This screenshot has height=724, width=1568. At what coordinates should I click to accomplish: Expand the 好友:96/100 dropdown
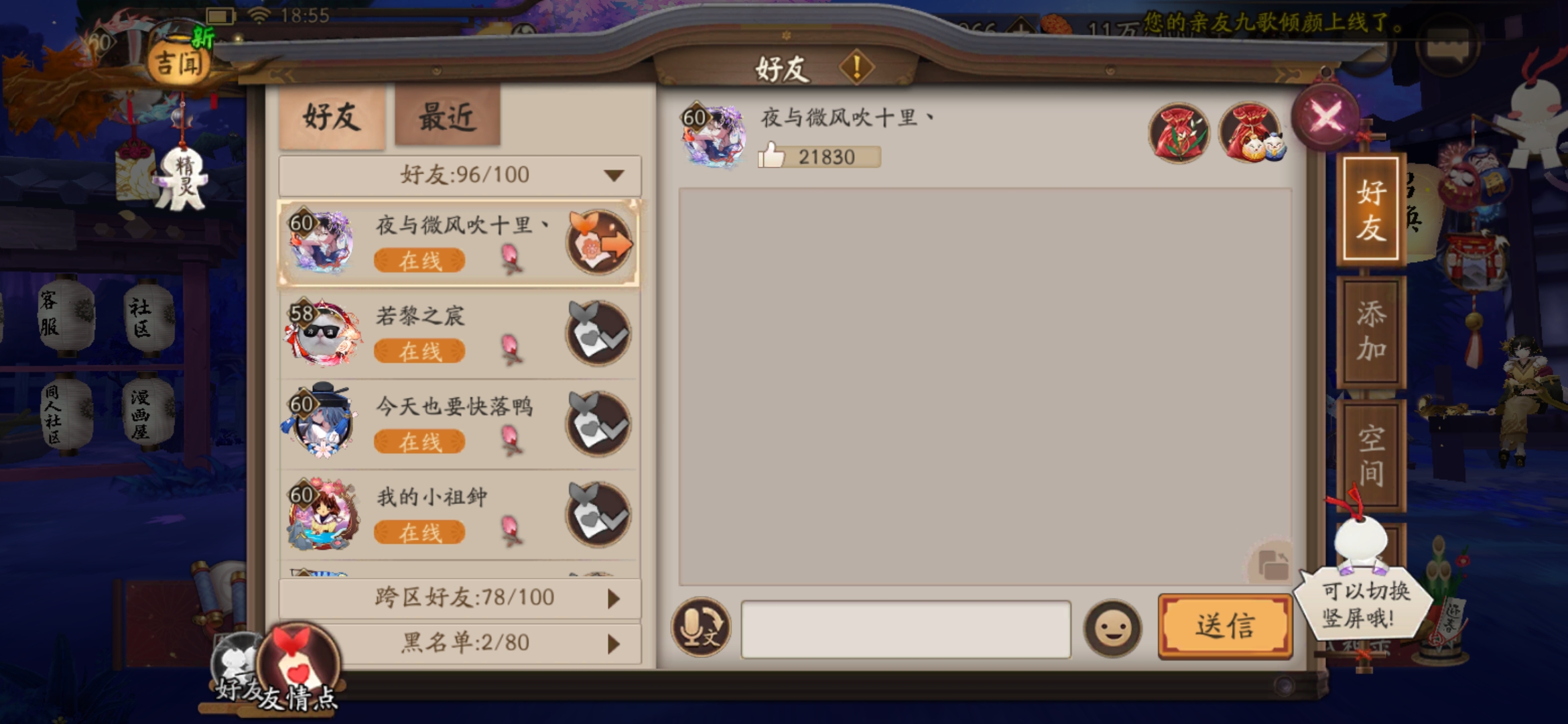coord(460,175)
